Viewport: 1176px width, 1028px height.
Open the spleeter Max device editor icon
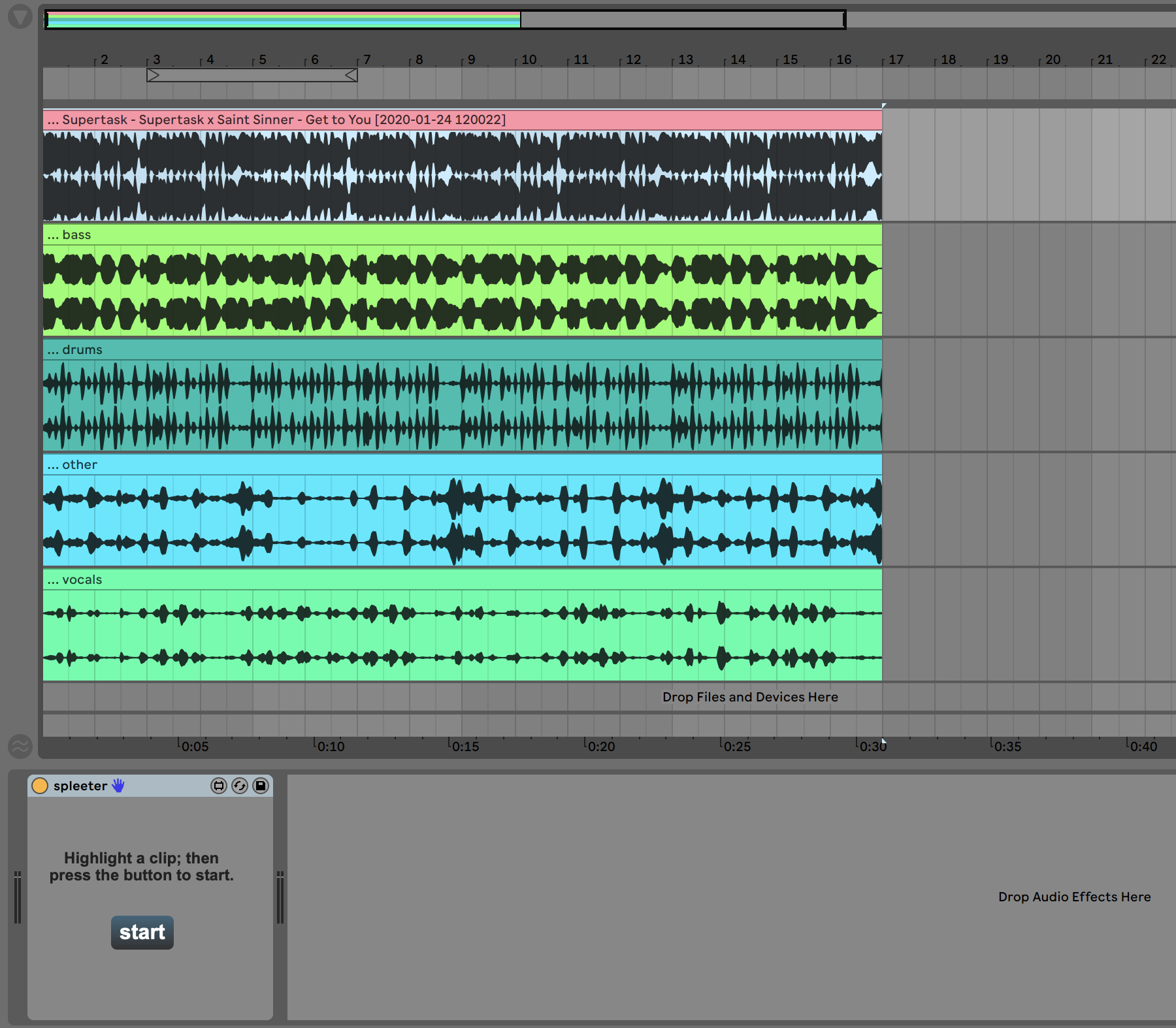(x=219, y=786)
